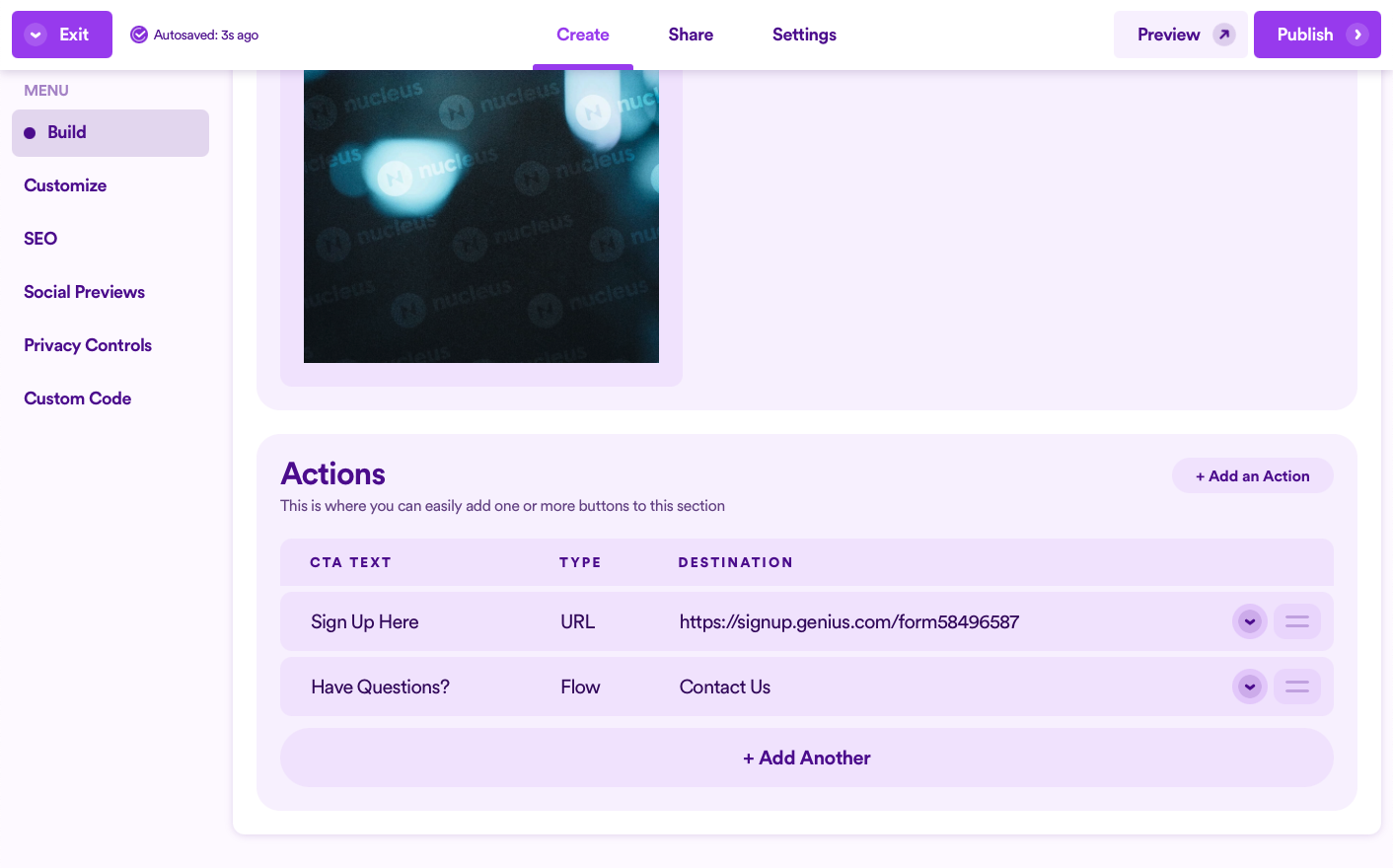Click the 'TYPE' column header

click(x=580, y=562)
